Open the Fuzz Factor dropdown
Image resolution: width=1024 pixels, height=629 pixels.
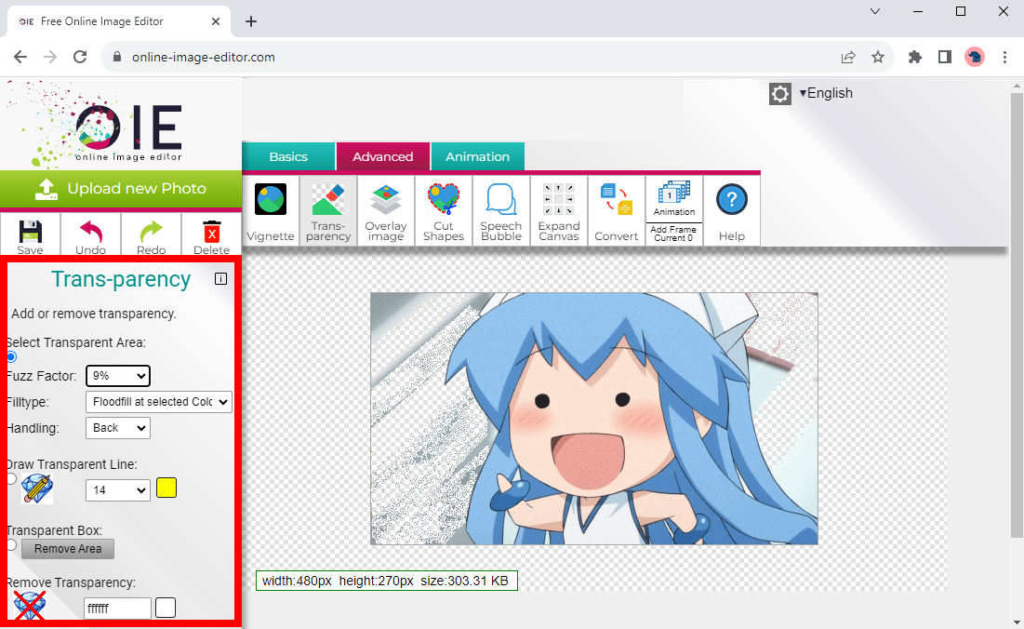117,375
